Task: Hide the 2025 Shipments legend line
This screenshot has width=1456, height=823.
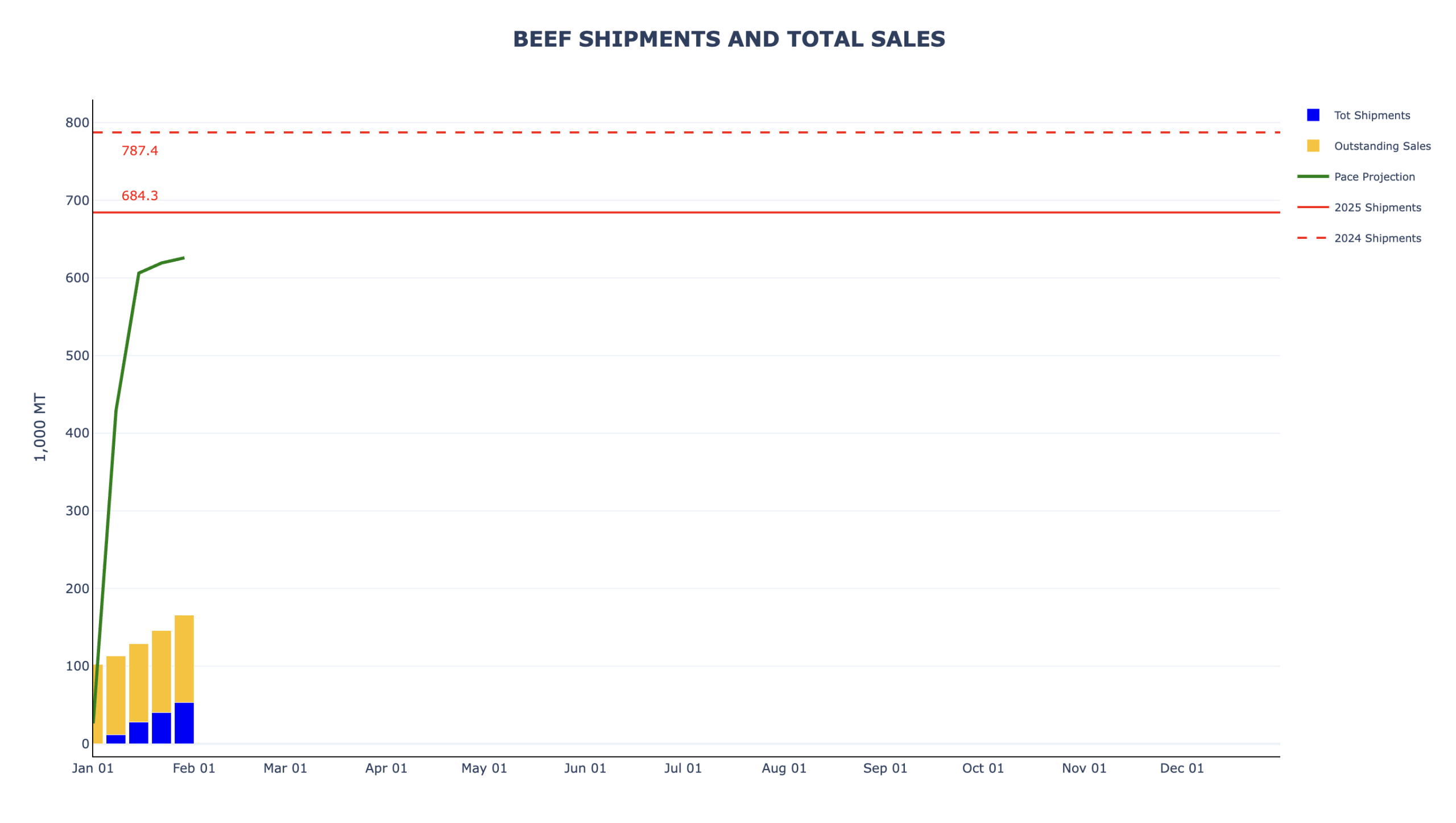Action: (1376, 208)
